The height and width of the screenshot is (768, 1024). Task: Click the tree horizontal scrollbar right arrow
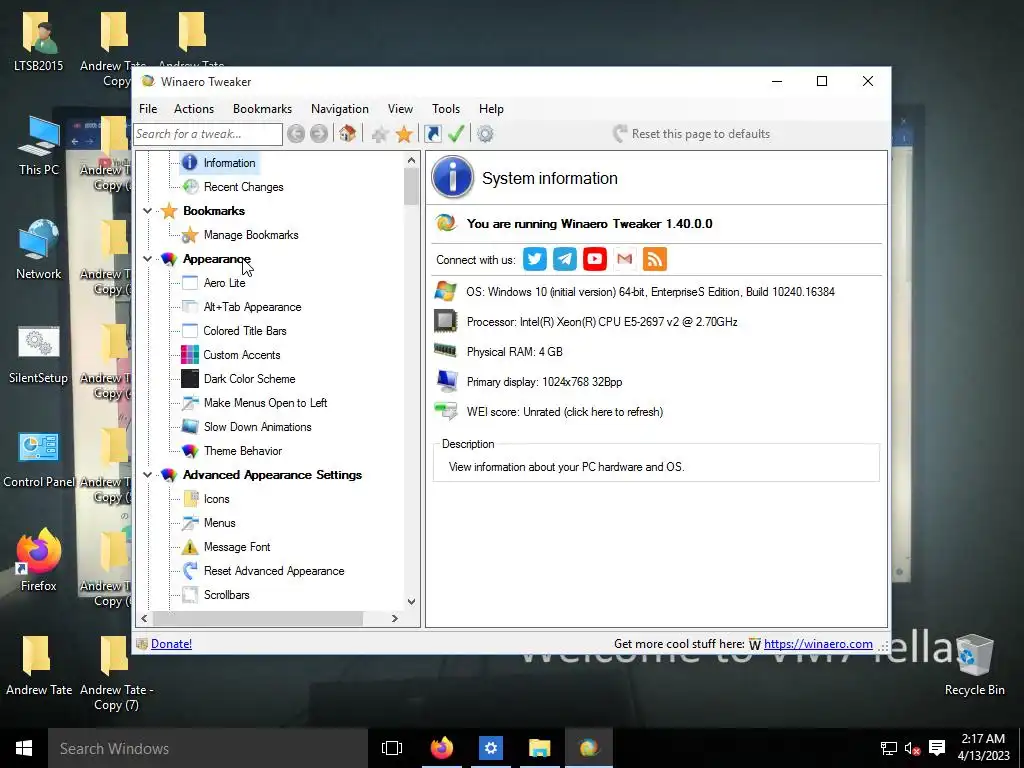pos(394,618)
